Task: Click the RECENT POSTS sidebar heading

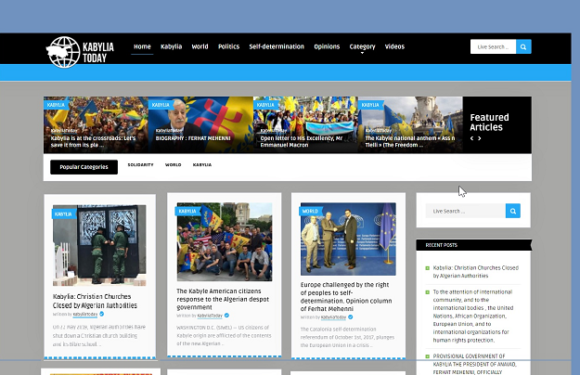Action: pyautogui.click(x=441, y=245)
